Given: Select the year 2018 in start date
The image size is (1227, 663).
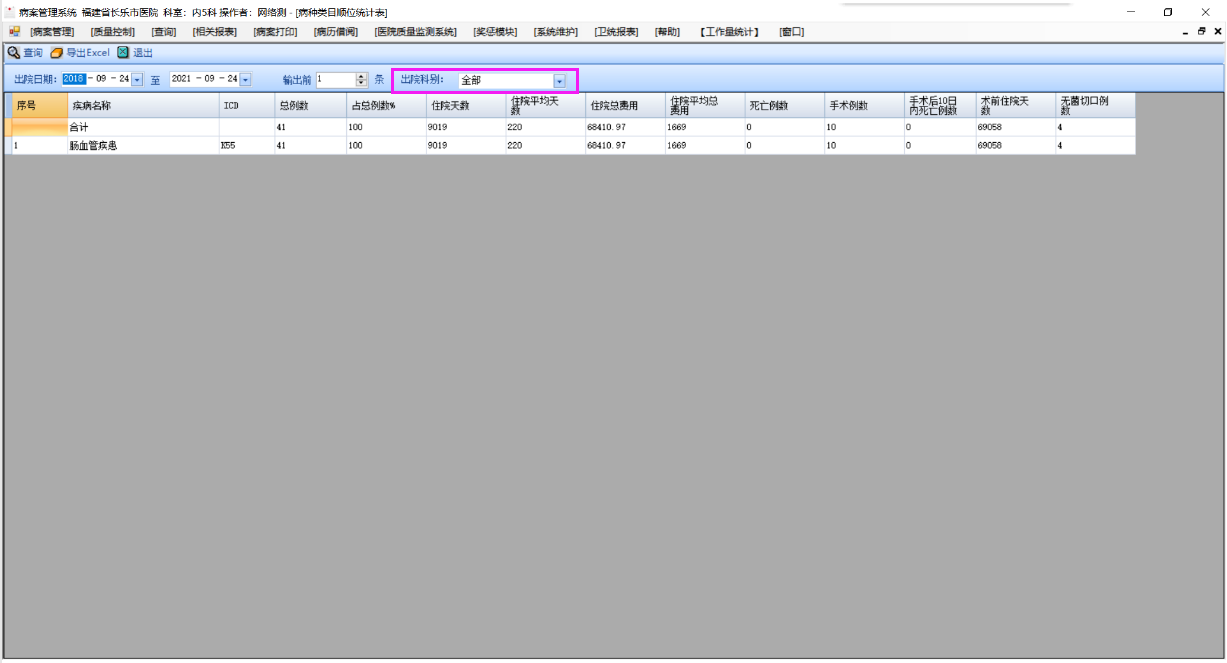Looking at the screenshot, I should tap(74, 79).
